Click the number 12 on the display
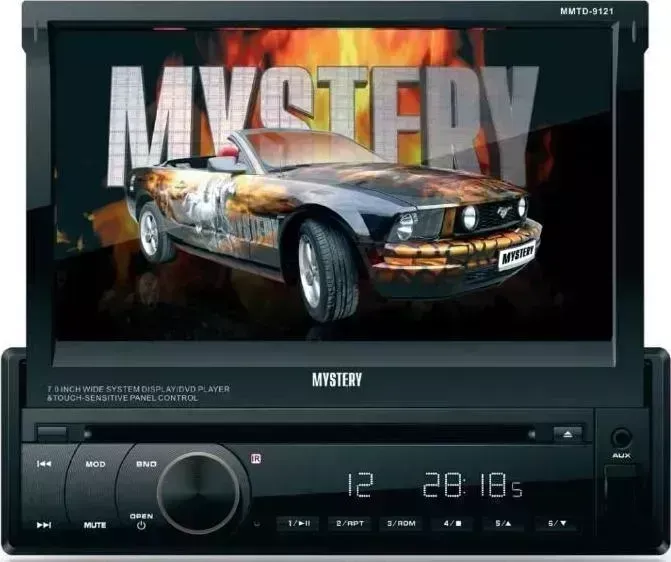Viewport: 671px width, 562px height. coord(359,485)
